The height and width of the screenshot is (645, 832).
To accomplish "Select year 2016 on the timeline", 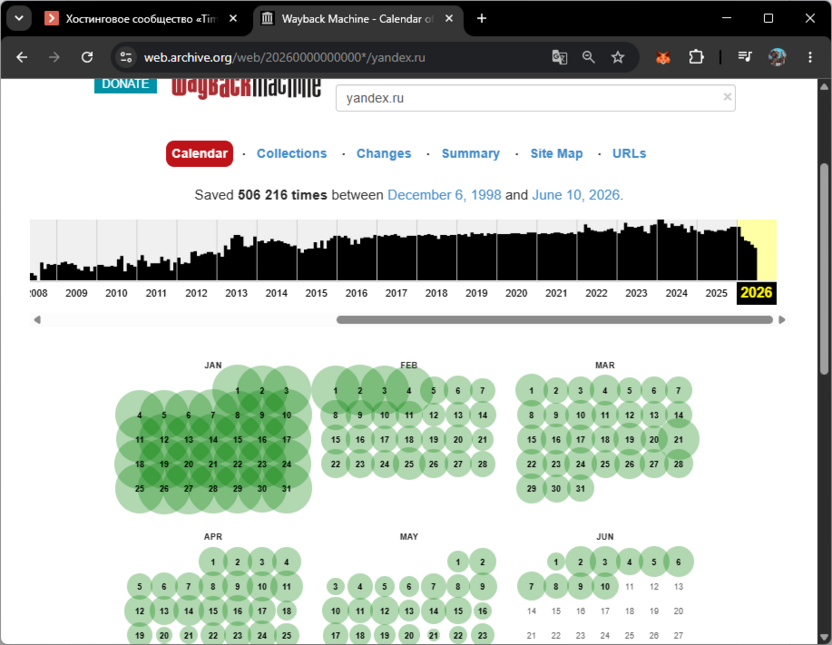I will point(357,293).
